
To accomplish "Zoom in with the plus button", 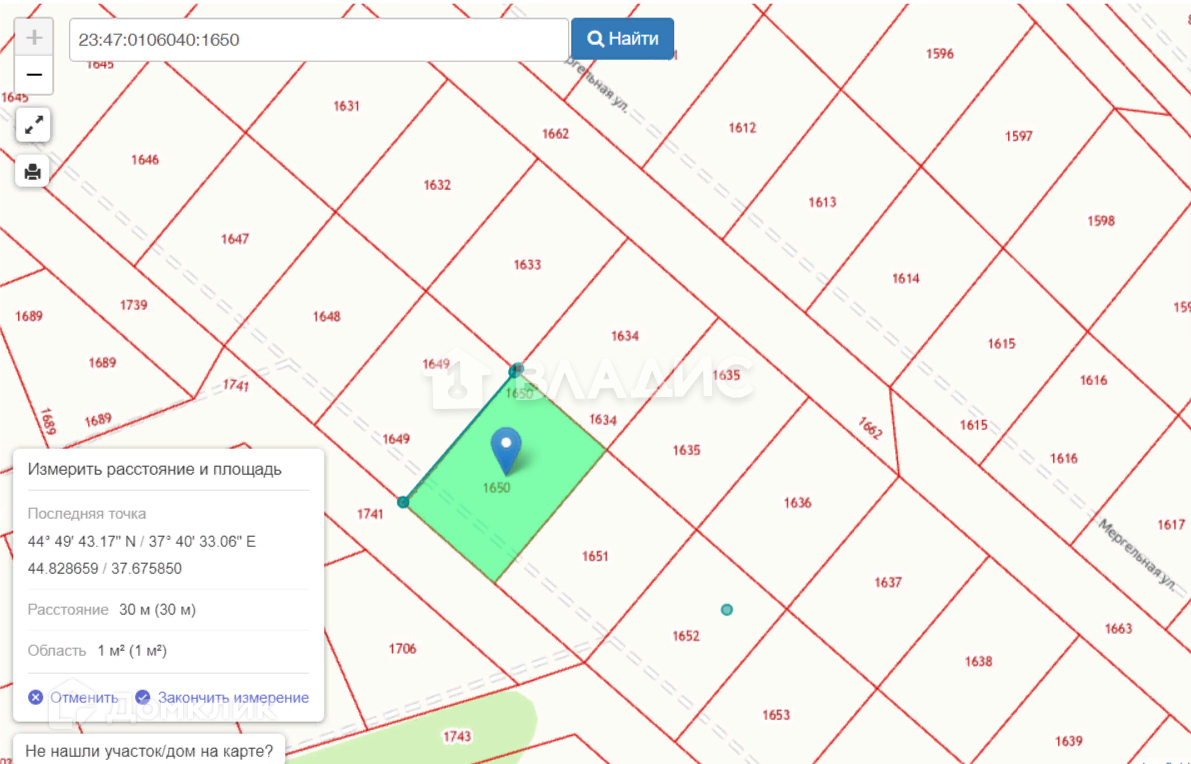I will 33,37.
